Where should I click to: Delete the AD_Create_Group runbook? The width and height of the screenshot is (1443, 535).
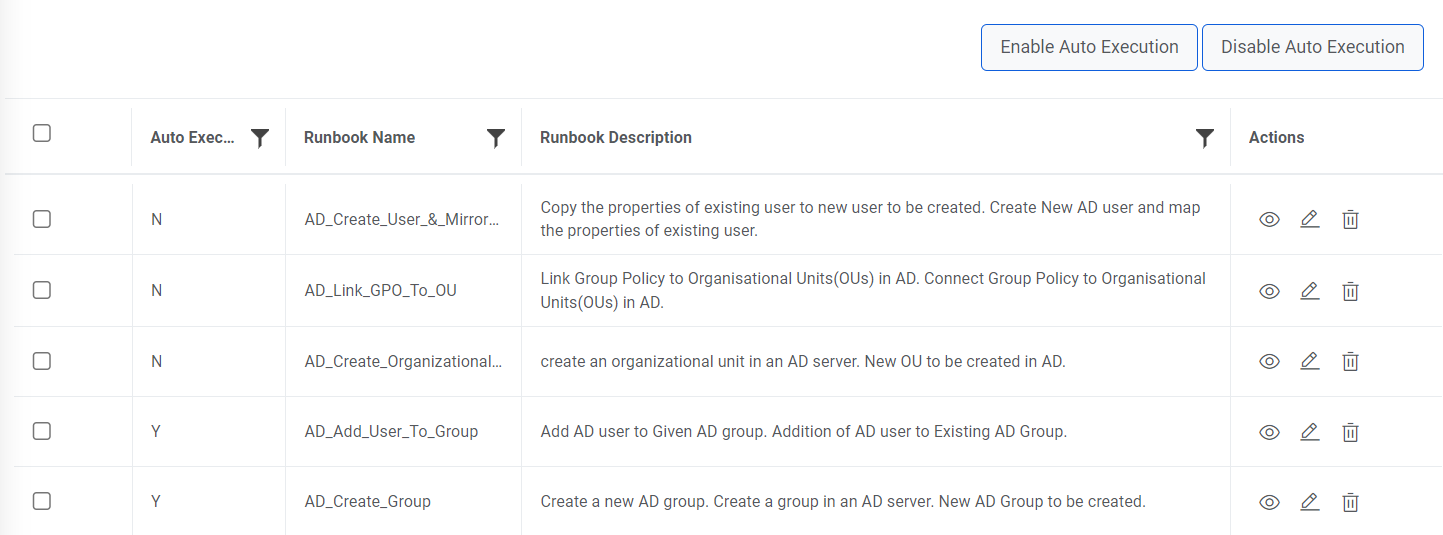[1350, 502]
